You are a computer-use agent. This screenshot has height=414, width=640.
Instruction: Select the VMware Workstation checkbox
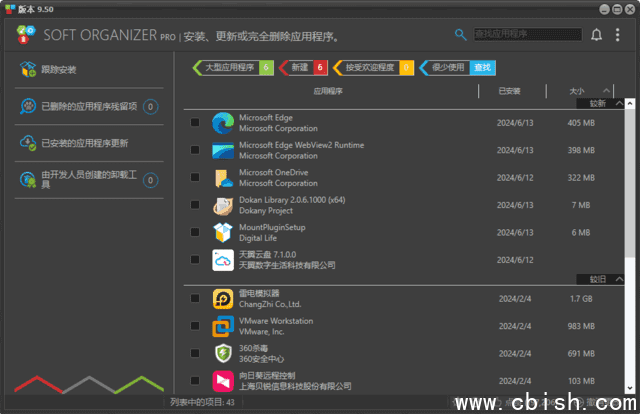[x=195, y=326]
